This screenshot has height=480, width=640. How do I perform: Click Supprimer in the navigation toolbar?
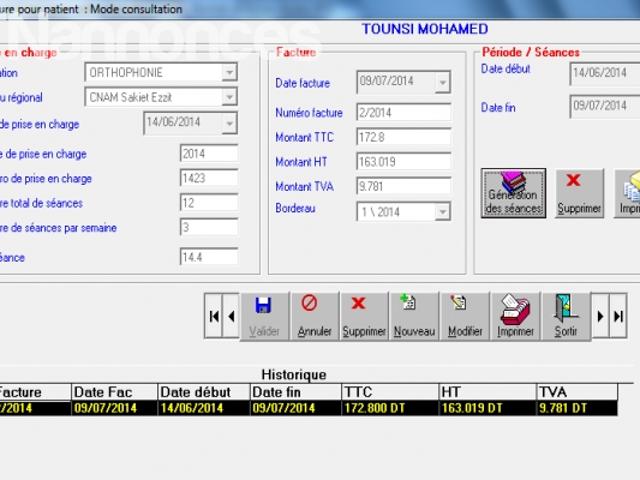pos(364,316)
